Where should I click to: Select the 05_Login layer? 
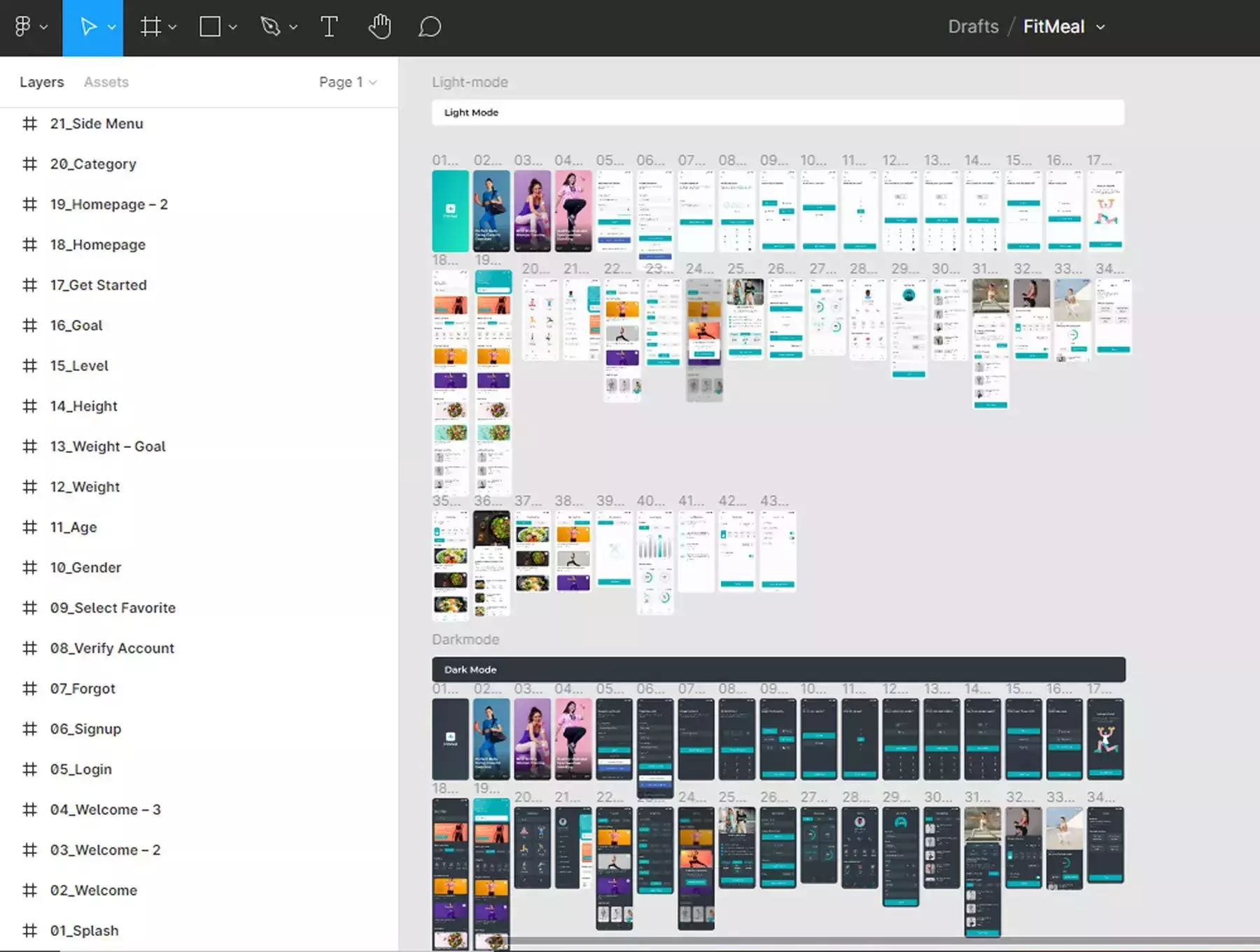tap(199, 769)
